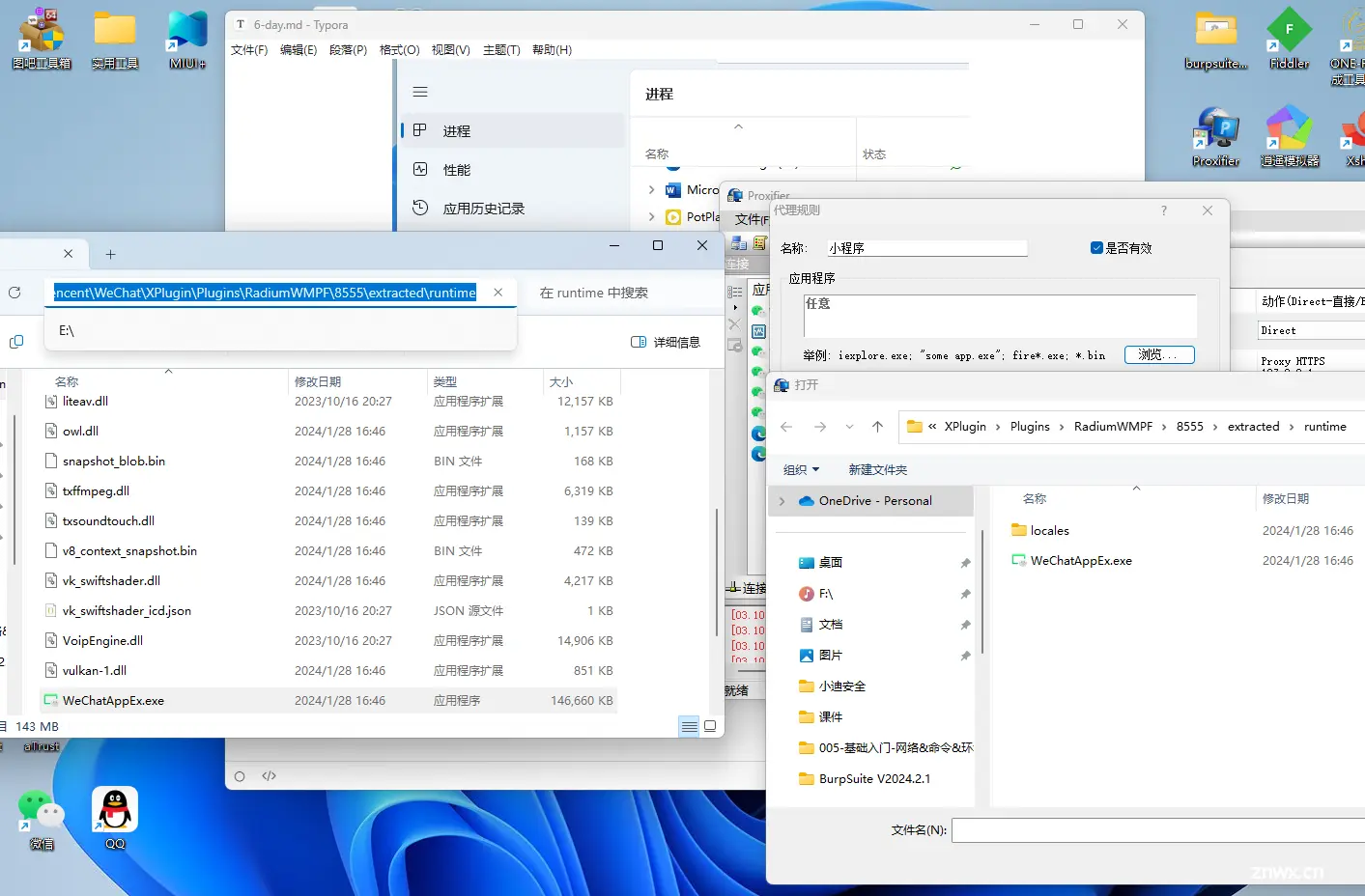Select 进程 in Task Manager sidebar
The width and height of the screenshot is (1365, 896).
point(513,130)
